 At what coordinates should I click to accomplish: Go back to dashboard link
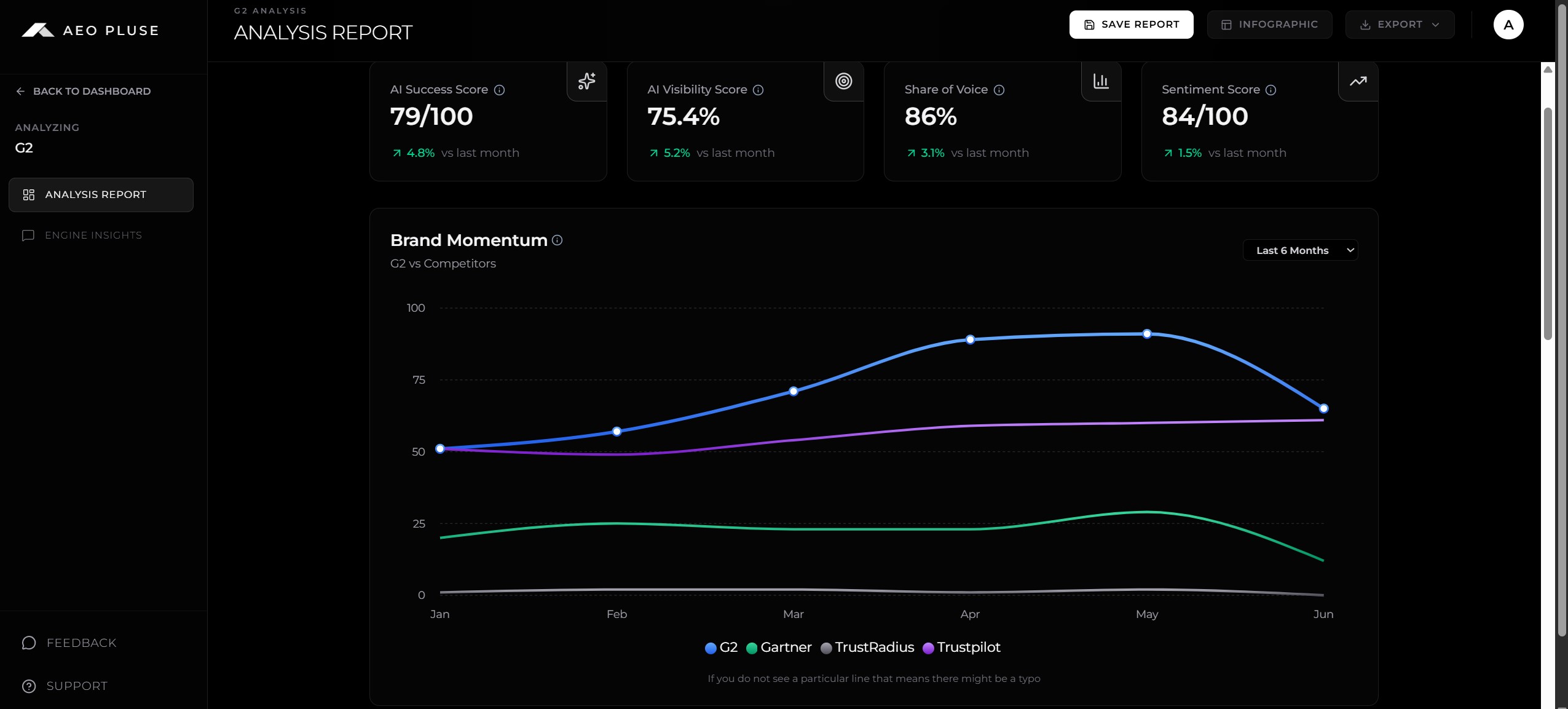coord(83,91)
